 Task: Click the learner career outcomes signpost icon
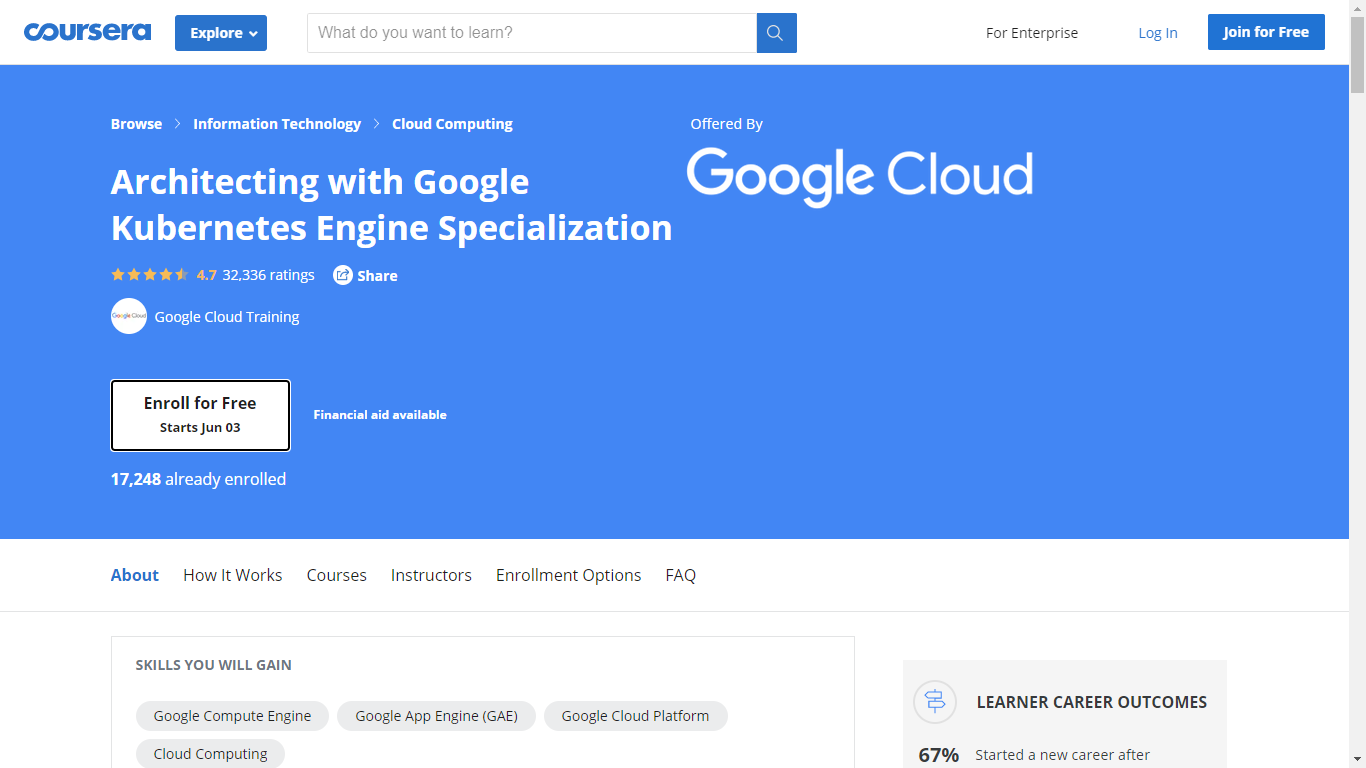point(935,702)
